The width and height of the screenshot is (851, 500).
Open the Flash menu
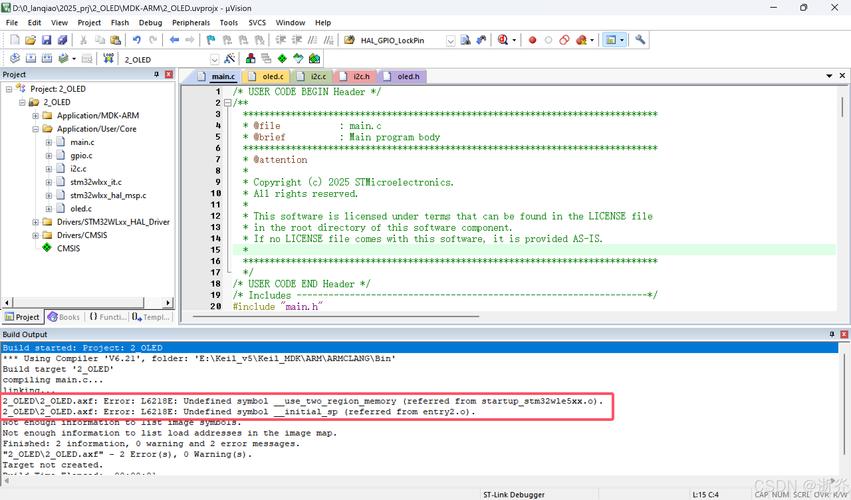point(120,22)
